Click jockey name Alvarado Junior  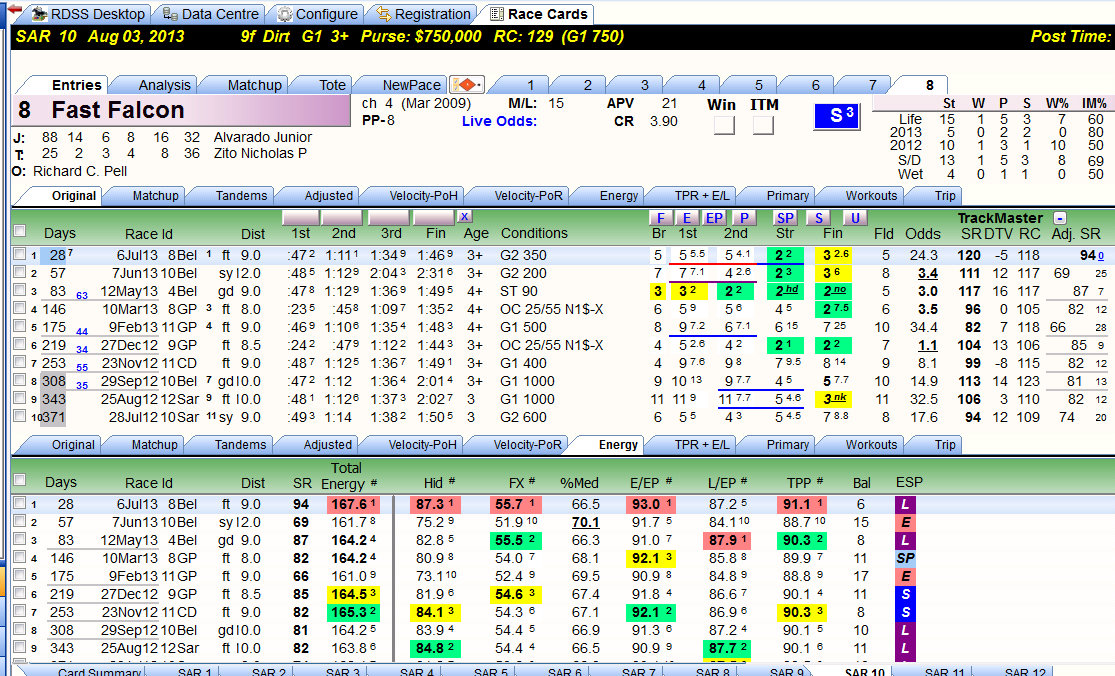262,137
